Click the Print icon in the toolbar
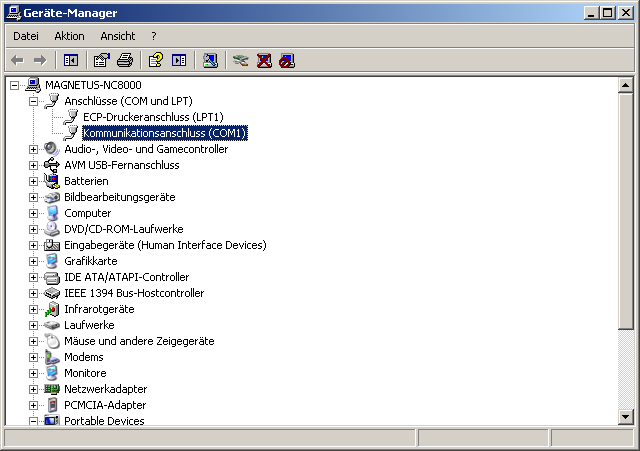 point(125,61)
